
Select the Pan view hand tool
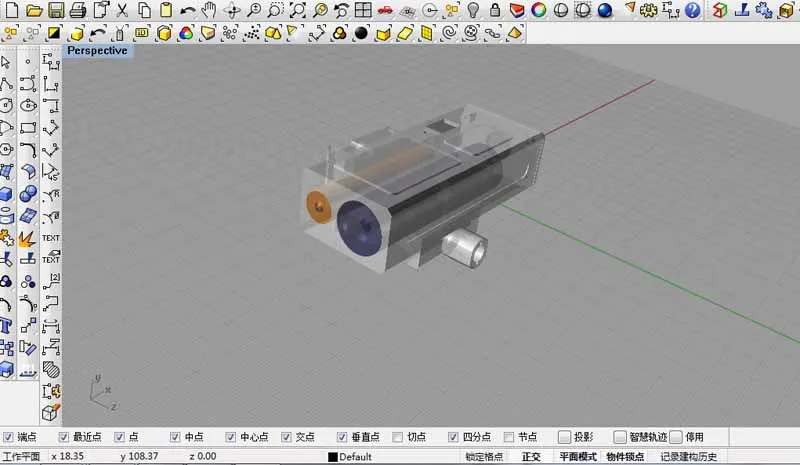tap(209, 10)
